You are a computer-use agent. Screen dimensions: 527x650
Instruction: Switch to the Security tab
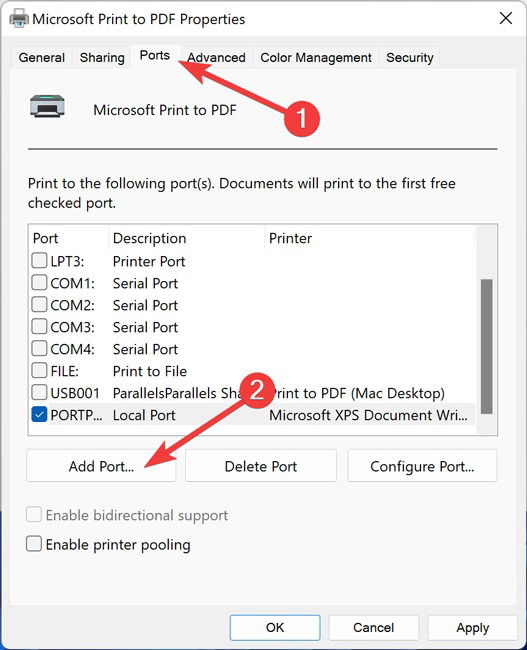click(410, 57)
